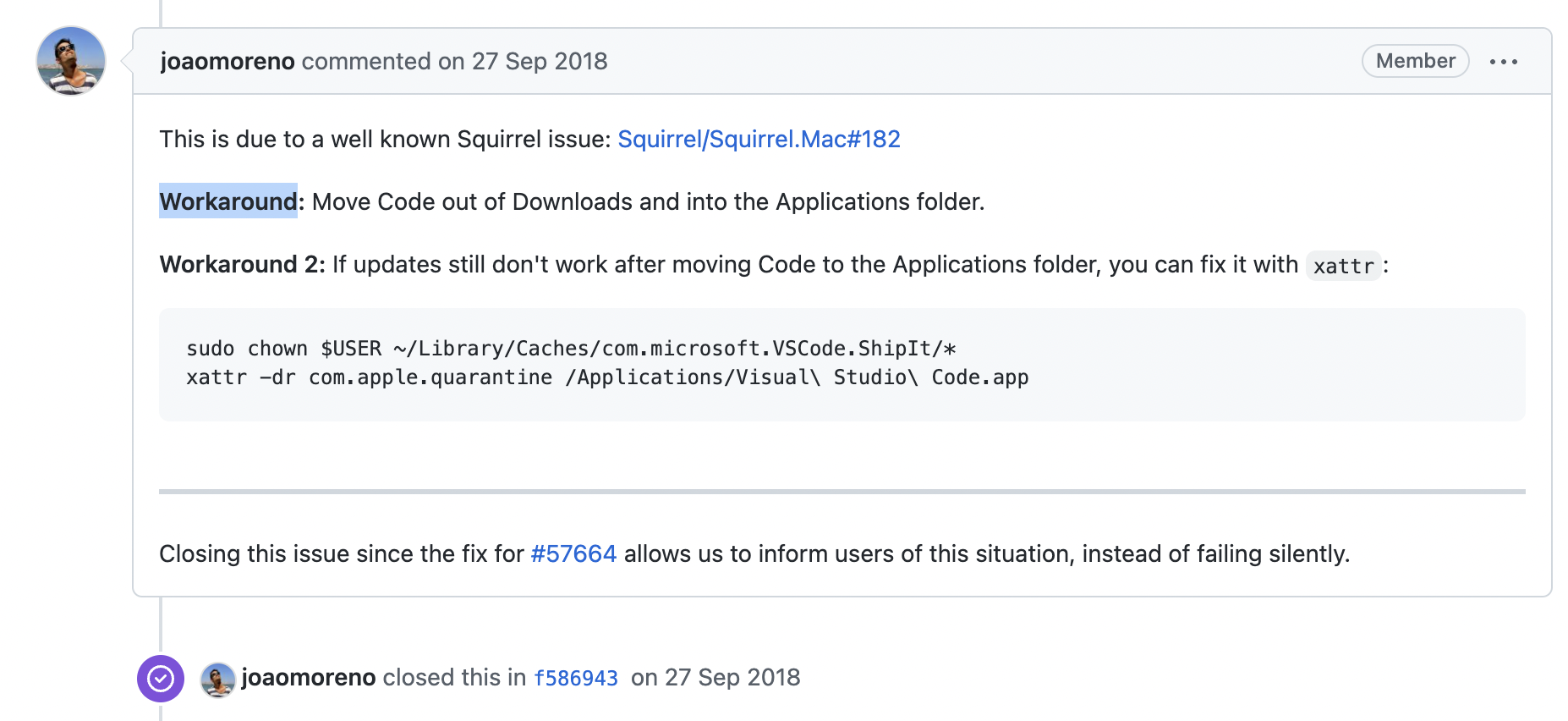Click the inline xattr code snippet
The width and height of the screenshot is (1568, 721).
coord(1343,266)
